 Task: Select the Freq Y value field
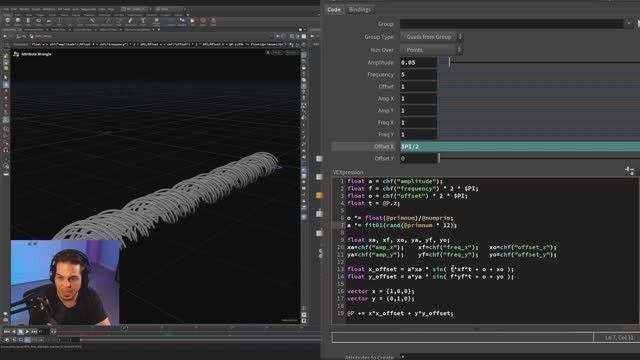[x=418, y=134]
